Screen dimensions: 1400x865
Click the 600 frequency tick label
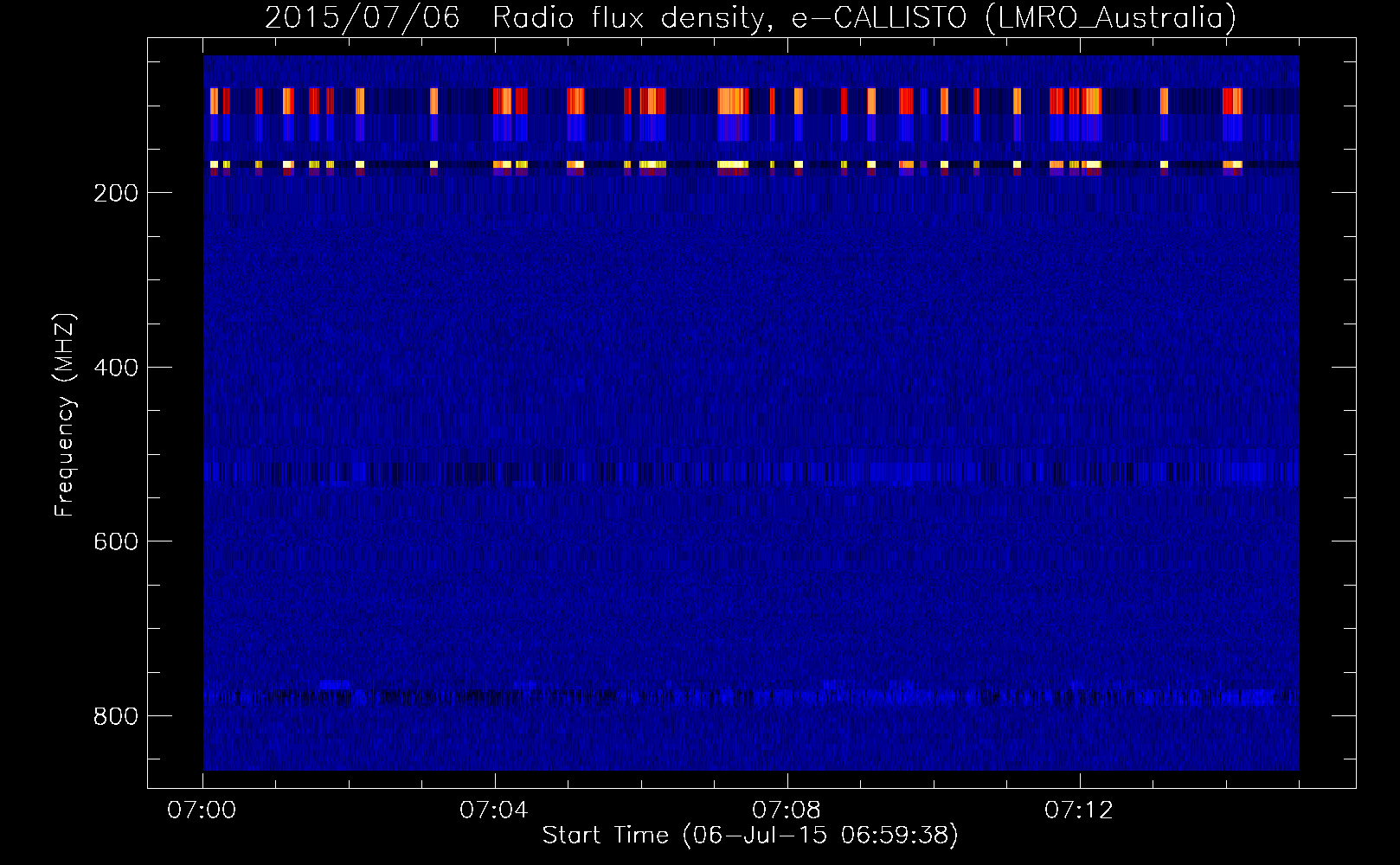(115, 541)
